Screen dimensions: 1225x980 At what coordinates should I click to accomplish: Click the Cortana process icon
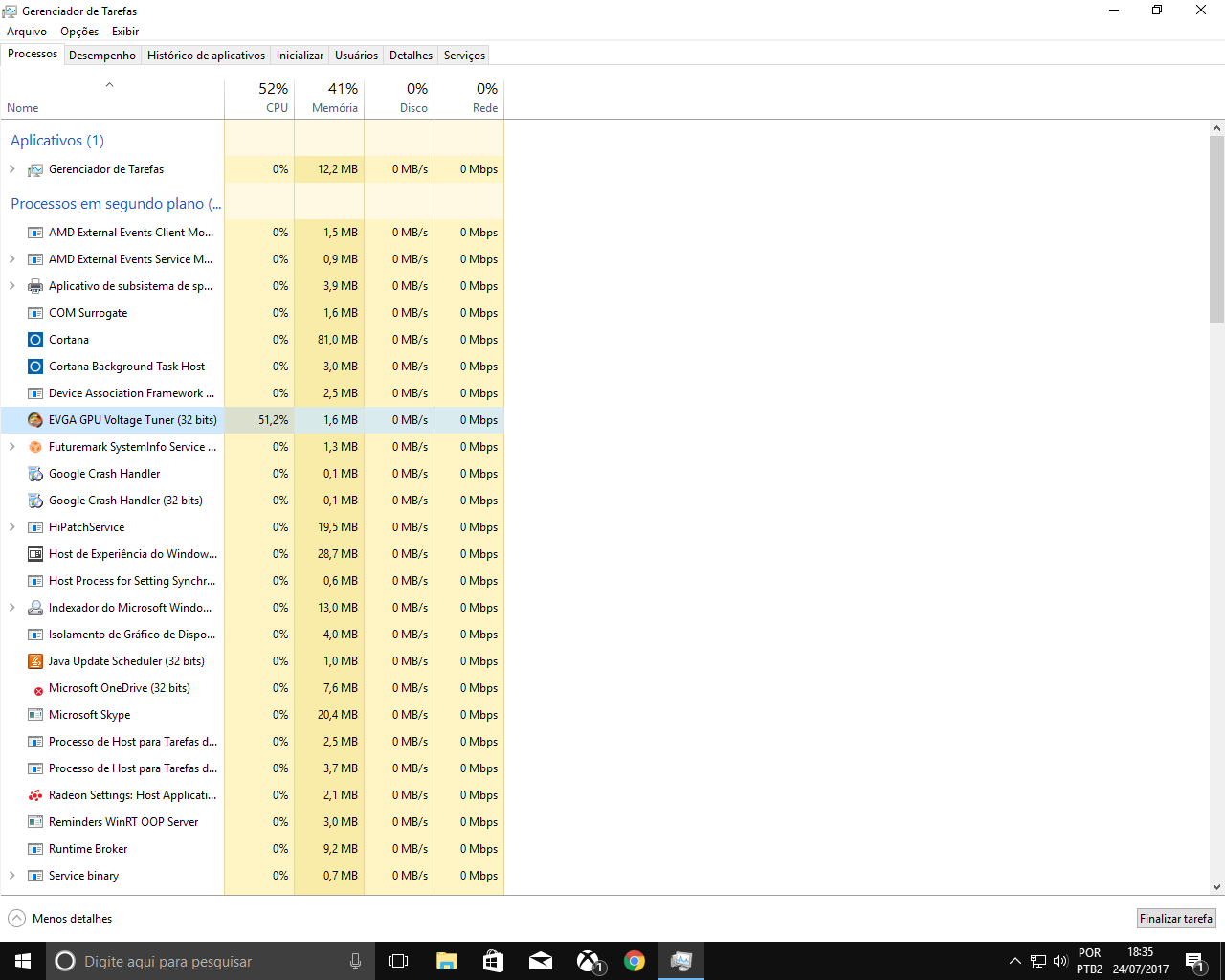click(x=35, y=340)
